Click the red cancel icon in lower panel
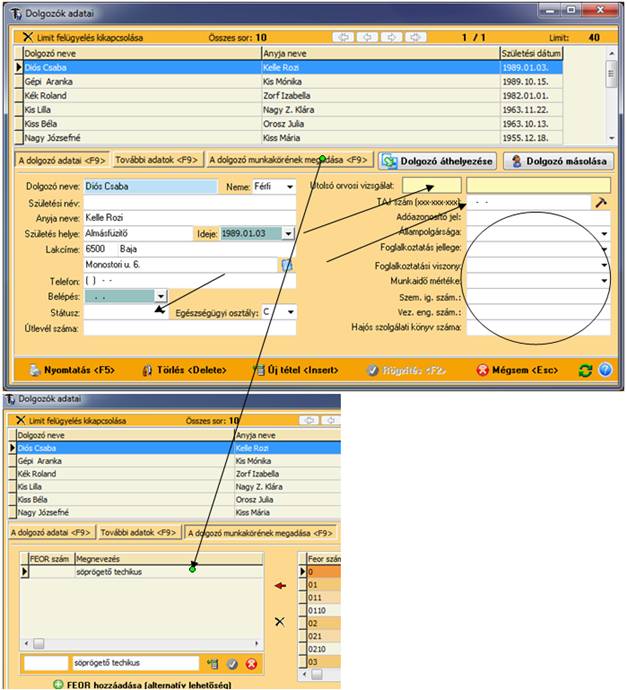Viewport: 627px width, 690px height. point(251,664)
